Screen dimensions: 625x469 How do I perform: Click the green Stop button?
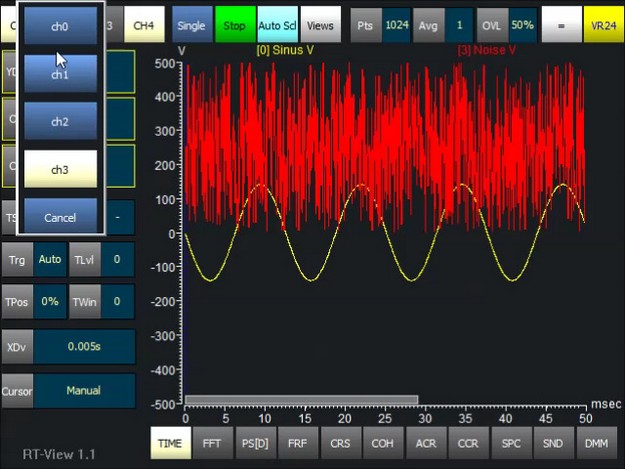click(x=233, y=24)
